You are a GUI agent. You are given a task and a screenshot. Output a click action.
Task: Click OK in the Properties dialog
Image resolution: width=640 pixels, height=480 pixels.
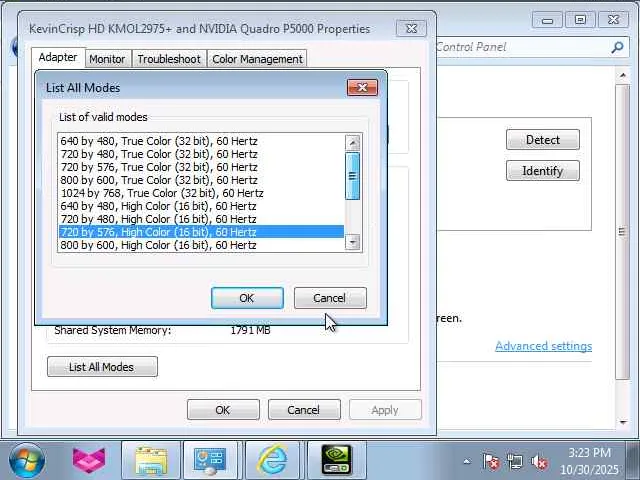[x=223, y=409]
